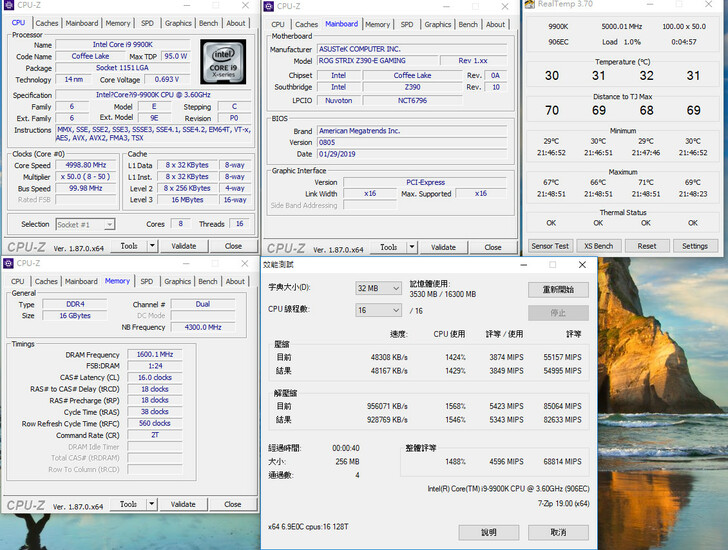The width and height of the screenshot is (728, 550).
Task: Click 取消 cancel button in 7-Zip benchmark
Action: click(x=557, y=532)
